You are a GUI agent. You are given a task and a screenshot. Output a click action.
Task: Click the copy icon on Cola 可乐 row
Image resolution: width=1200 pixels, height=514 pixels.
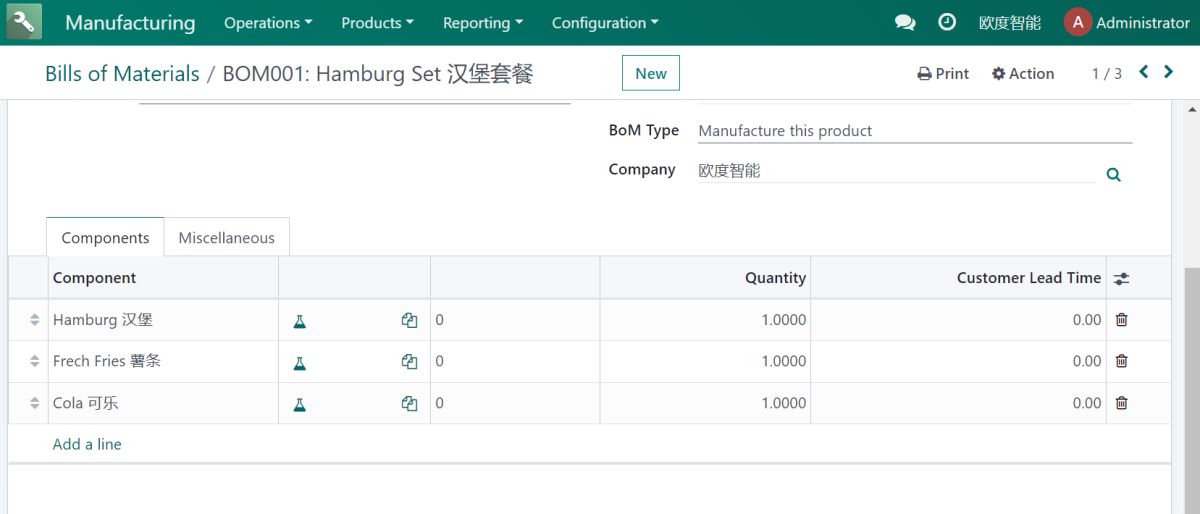(x=409, y=404)
